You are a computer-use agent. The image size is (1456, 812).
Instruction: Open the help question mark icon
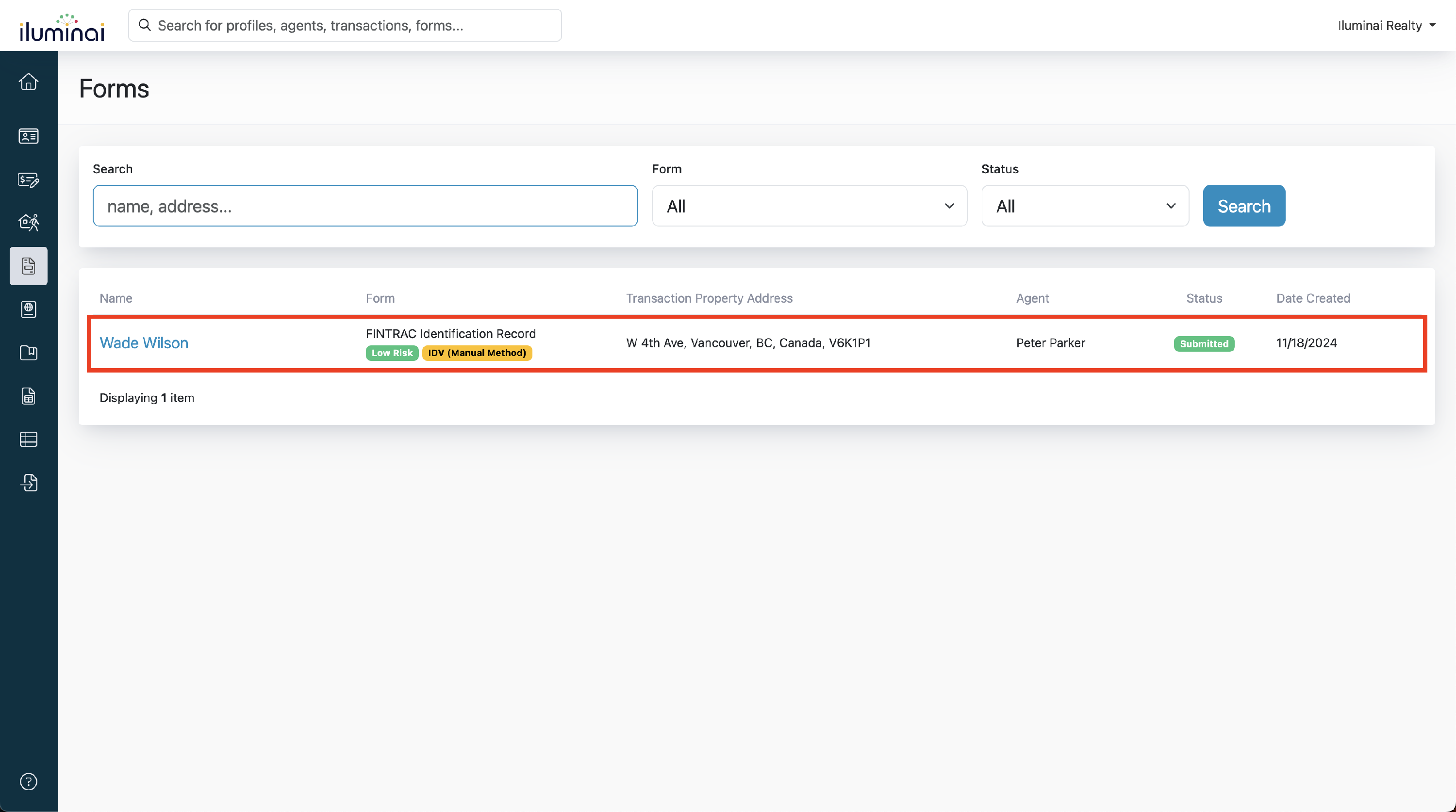[x=28, y=781]
